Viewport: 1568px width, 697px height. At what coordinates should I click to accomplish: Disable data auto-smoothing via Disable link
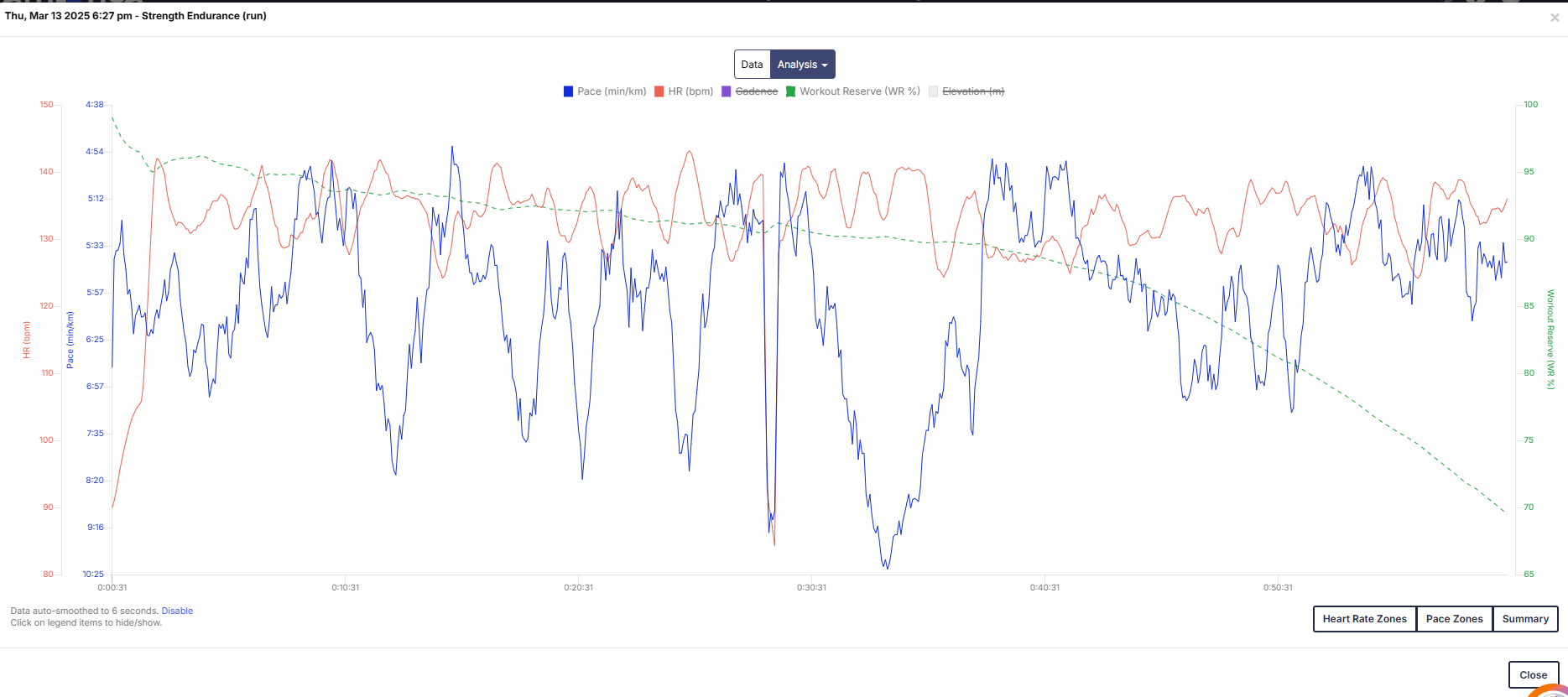(177, 611)
